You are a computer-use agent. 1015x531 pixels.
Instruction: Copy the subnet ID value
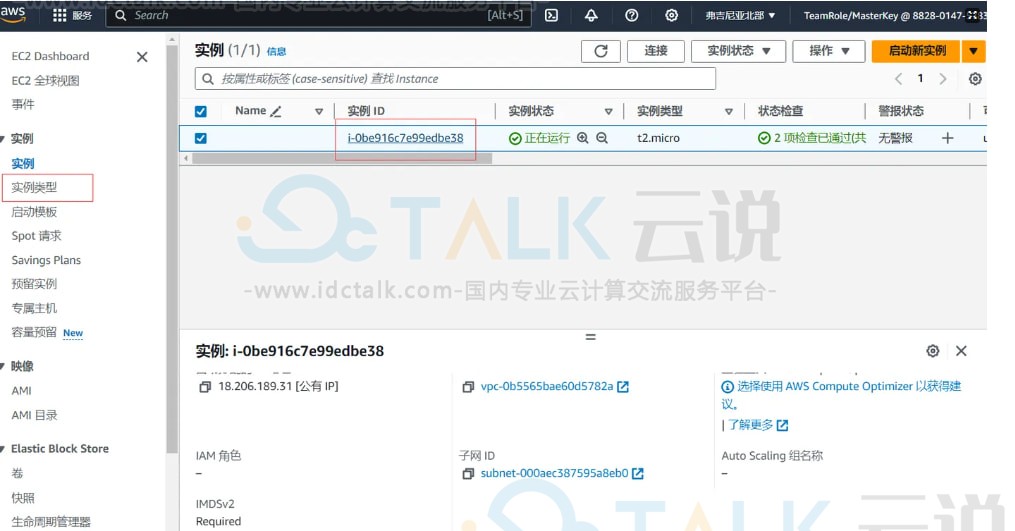pyautogui.click(x=467, y=474)
